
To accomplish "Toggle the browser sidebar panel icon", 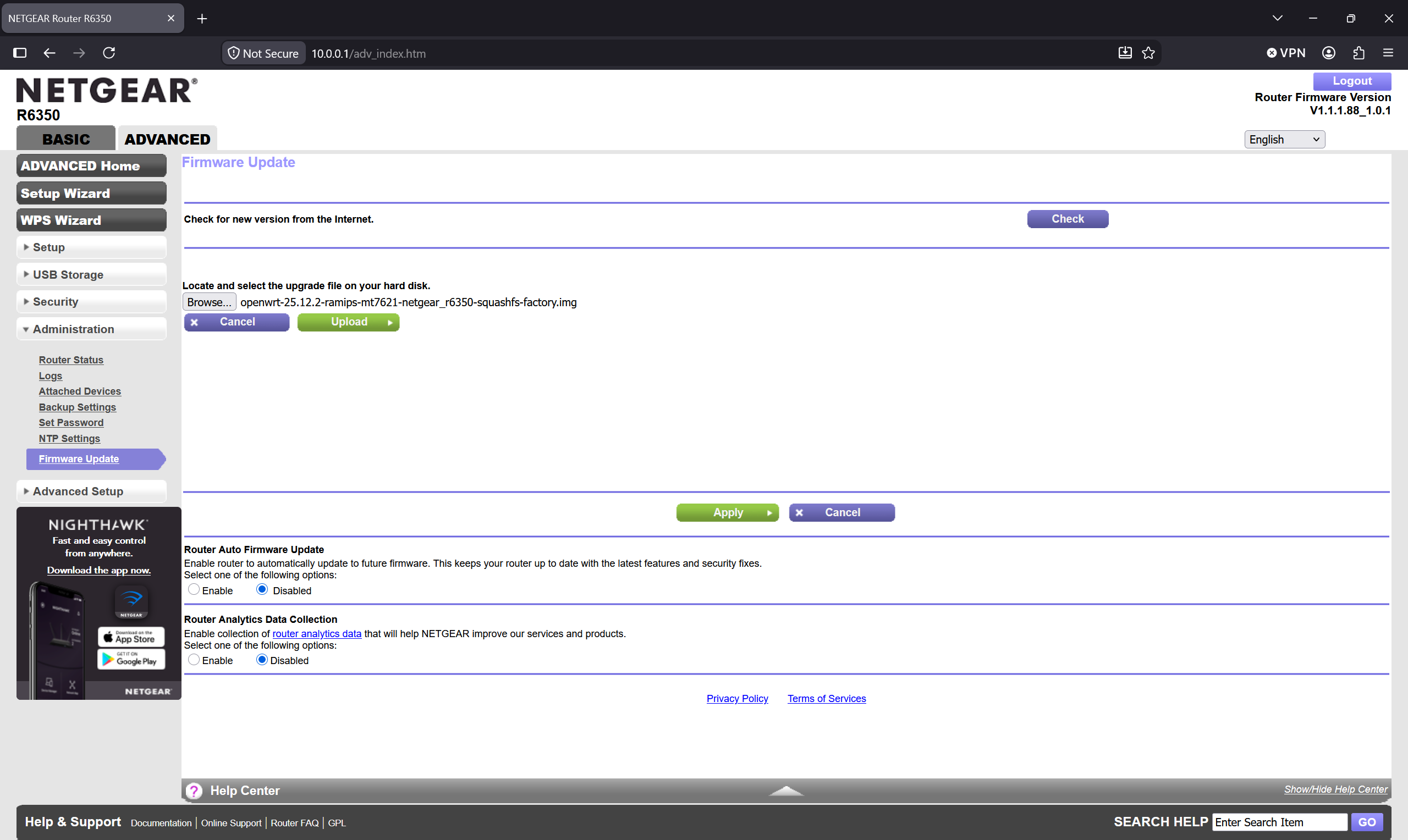I will [x=20, y=53].
